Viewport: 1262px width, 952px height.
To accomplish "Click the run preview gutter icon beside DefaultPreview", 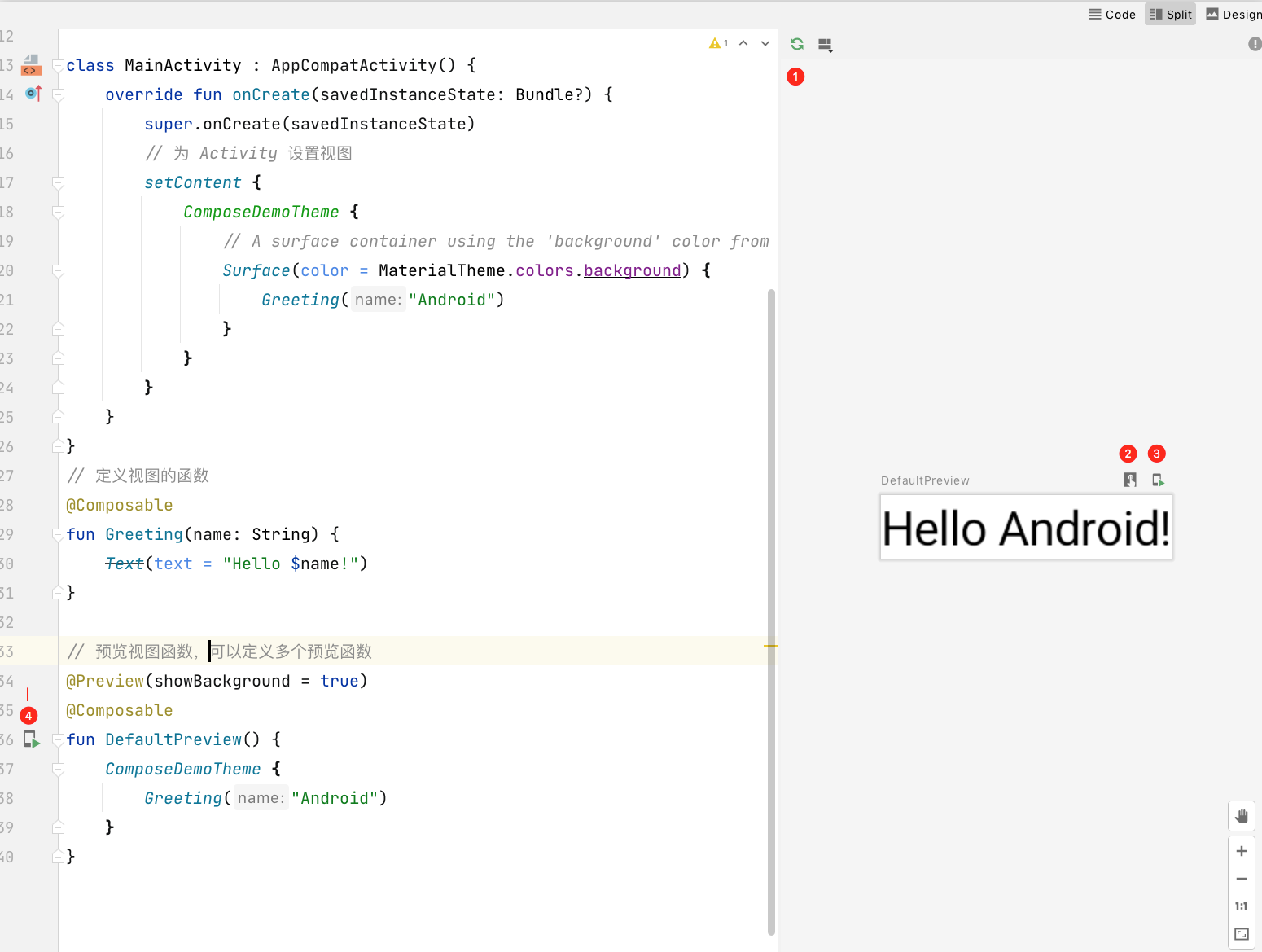I will [31, 739].
